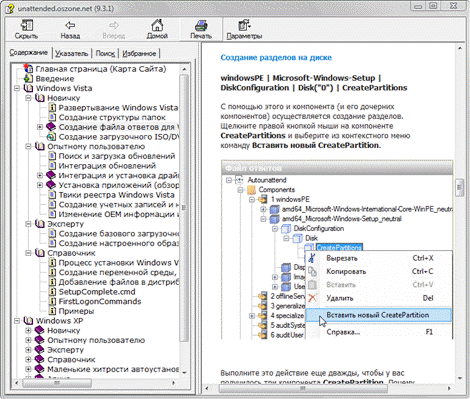The width and height of the screenshot is (470, 399).
Task: Click the Создание структуры папок page icon
Action: tap(52, 117)
